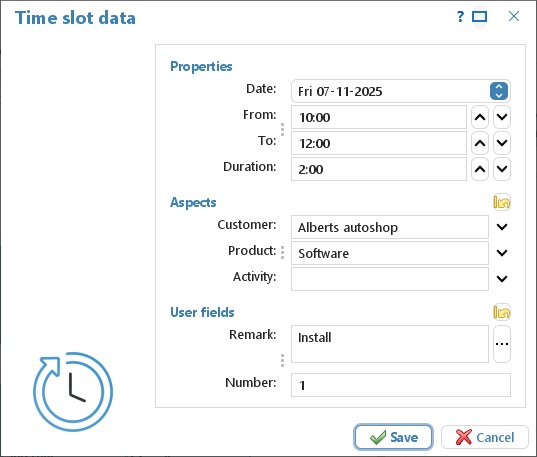The height and width of the screenshot is (457, 537).
Task: Click the To field with 12:00
Action: pos(379,143)
